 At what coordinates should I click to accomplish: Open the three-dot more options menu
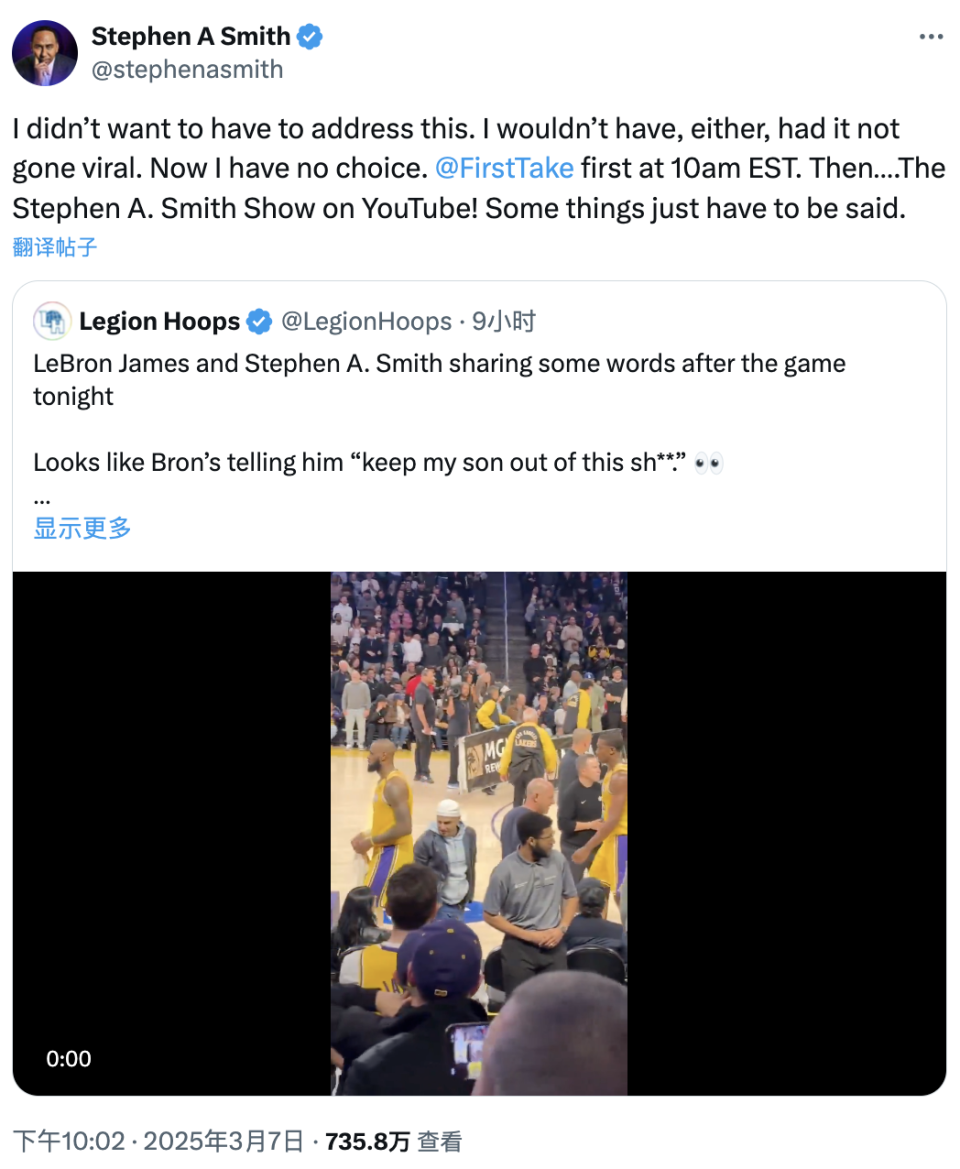[x=930, y=37]
